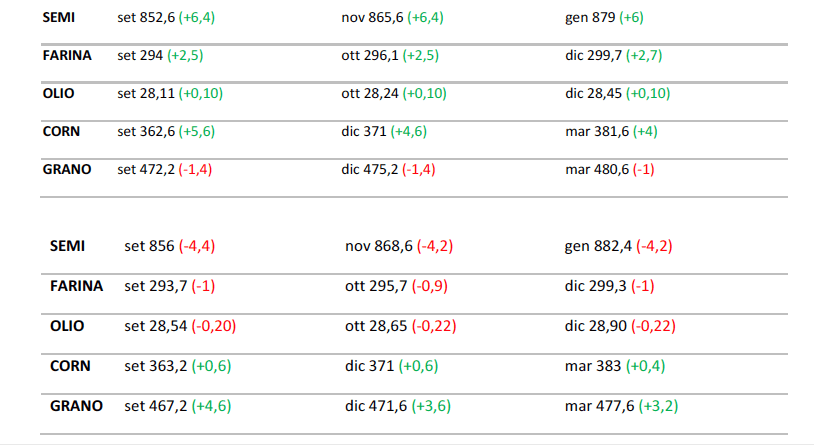The image size is (814, 446).
Task: Click the set 856 (-4,4) cell
Action: tap(168, 246)
